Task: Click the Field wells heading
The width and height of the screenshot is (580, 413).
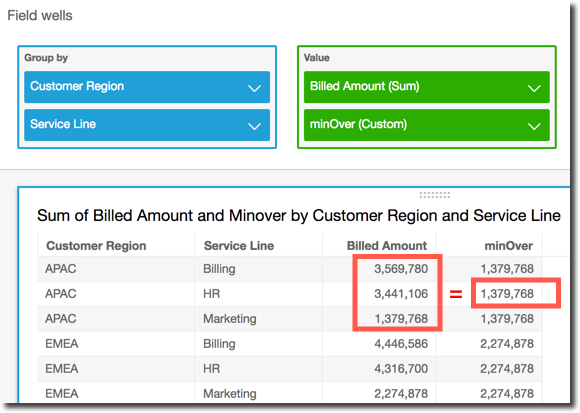Action: [x=40, y=16]
